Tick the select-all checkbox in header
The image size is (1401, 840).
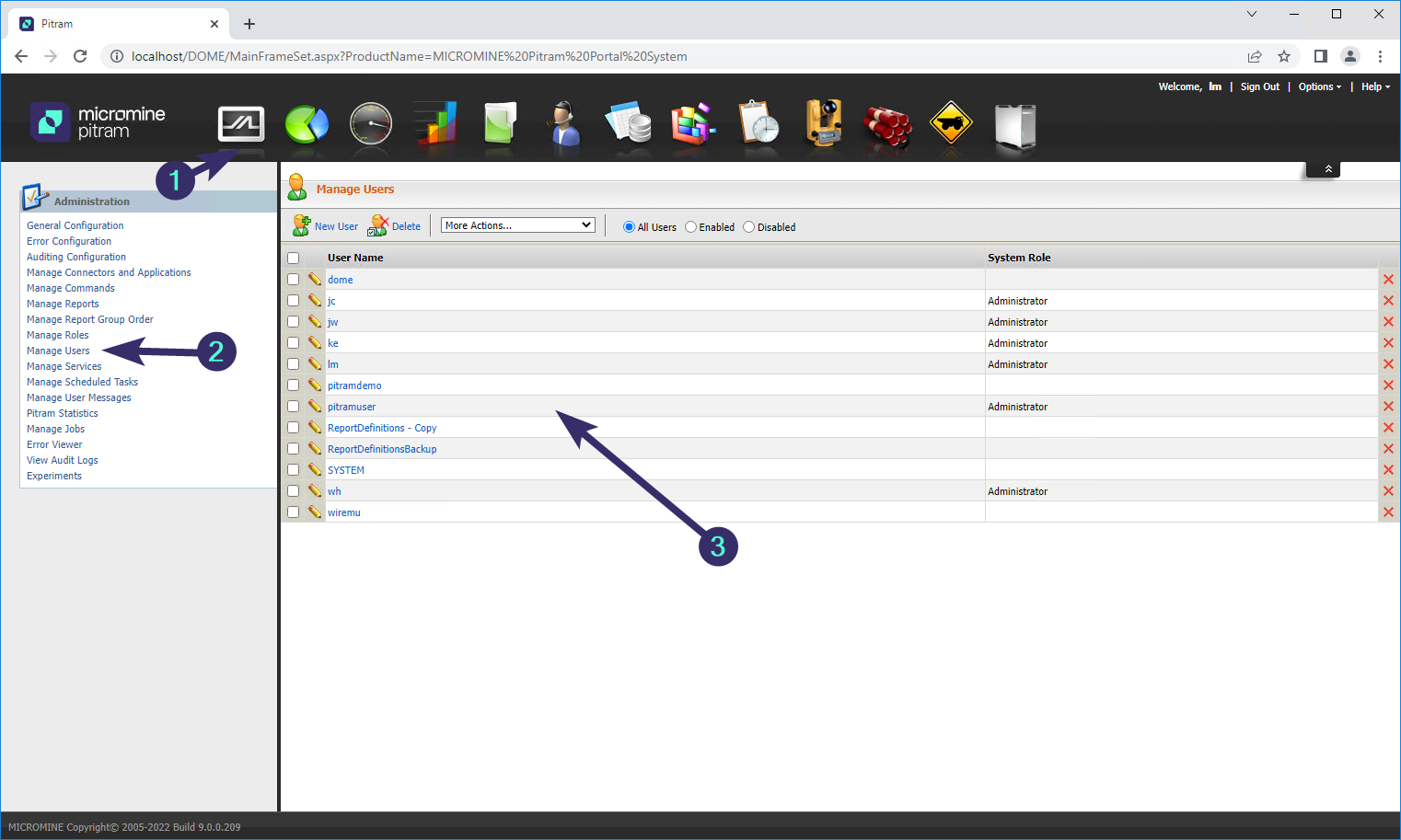point(293,258)
